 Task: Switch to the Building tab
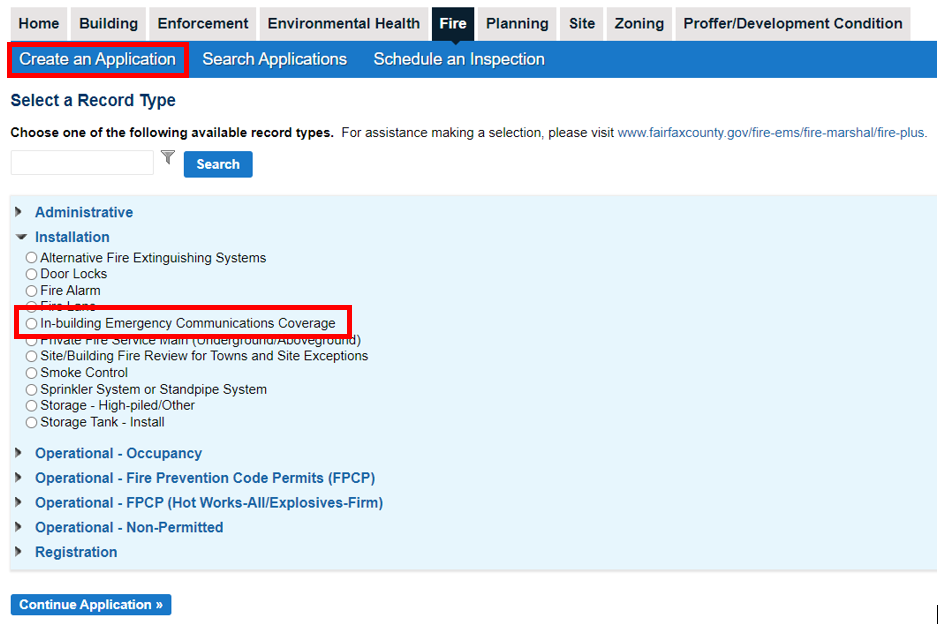108,23
